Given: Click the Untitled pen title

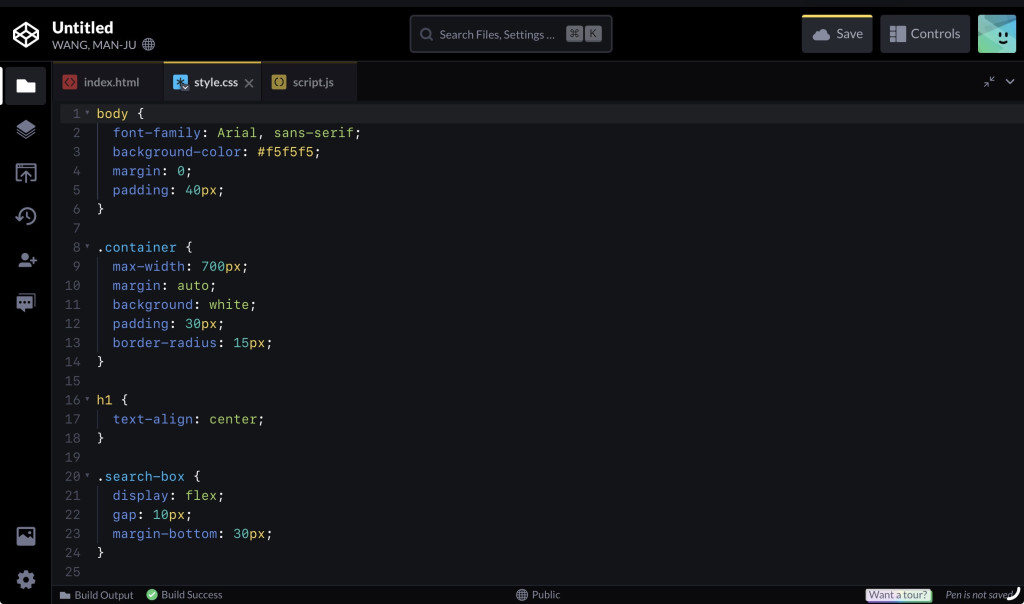Looking at the screenshot, I should click(x=83, y=27).
